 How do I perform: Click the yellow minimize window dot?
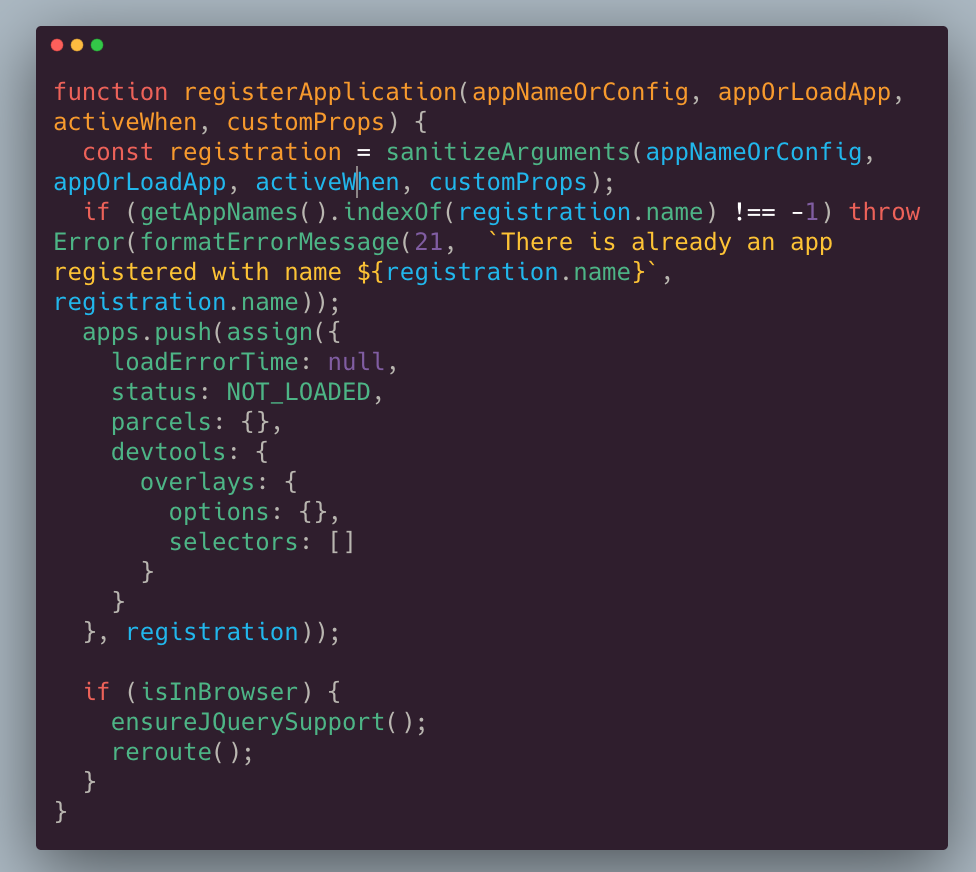[77, 45]
